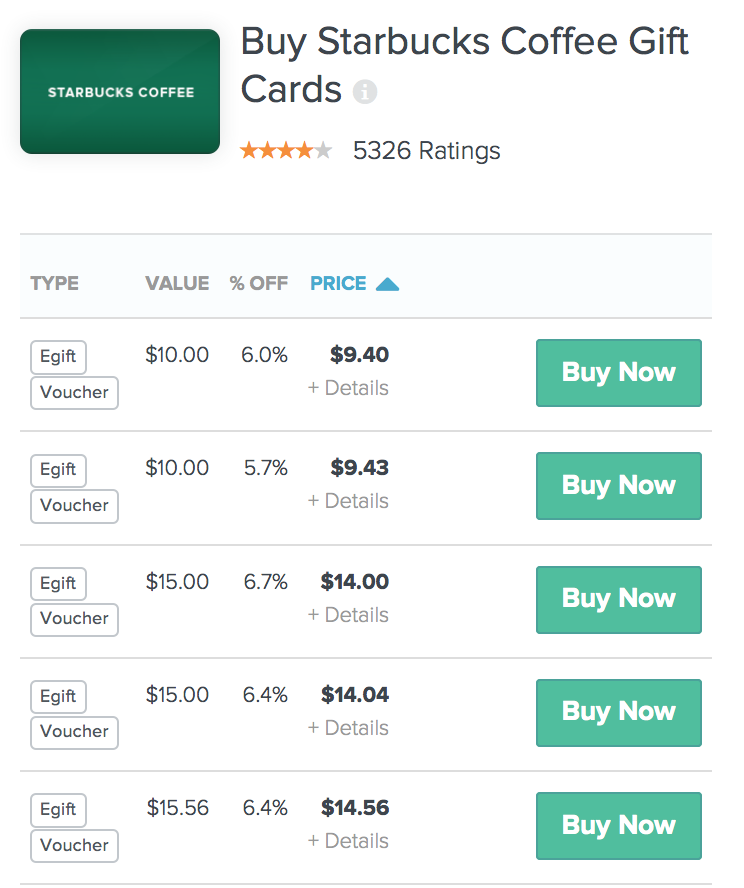This screenshot has height=888, width=744.
Task: Click the Egift tag in first row
Action: click(x=58, y=357)
